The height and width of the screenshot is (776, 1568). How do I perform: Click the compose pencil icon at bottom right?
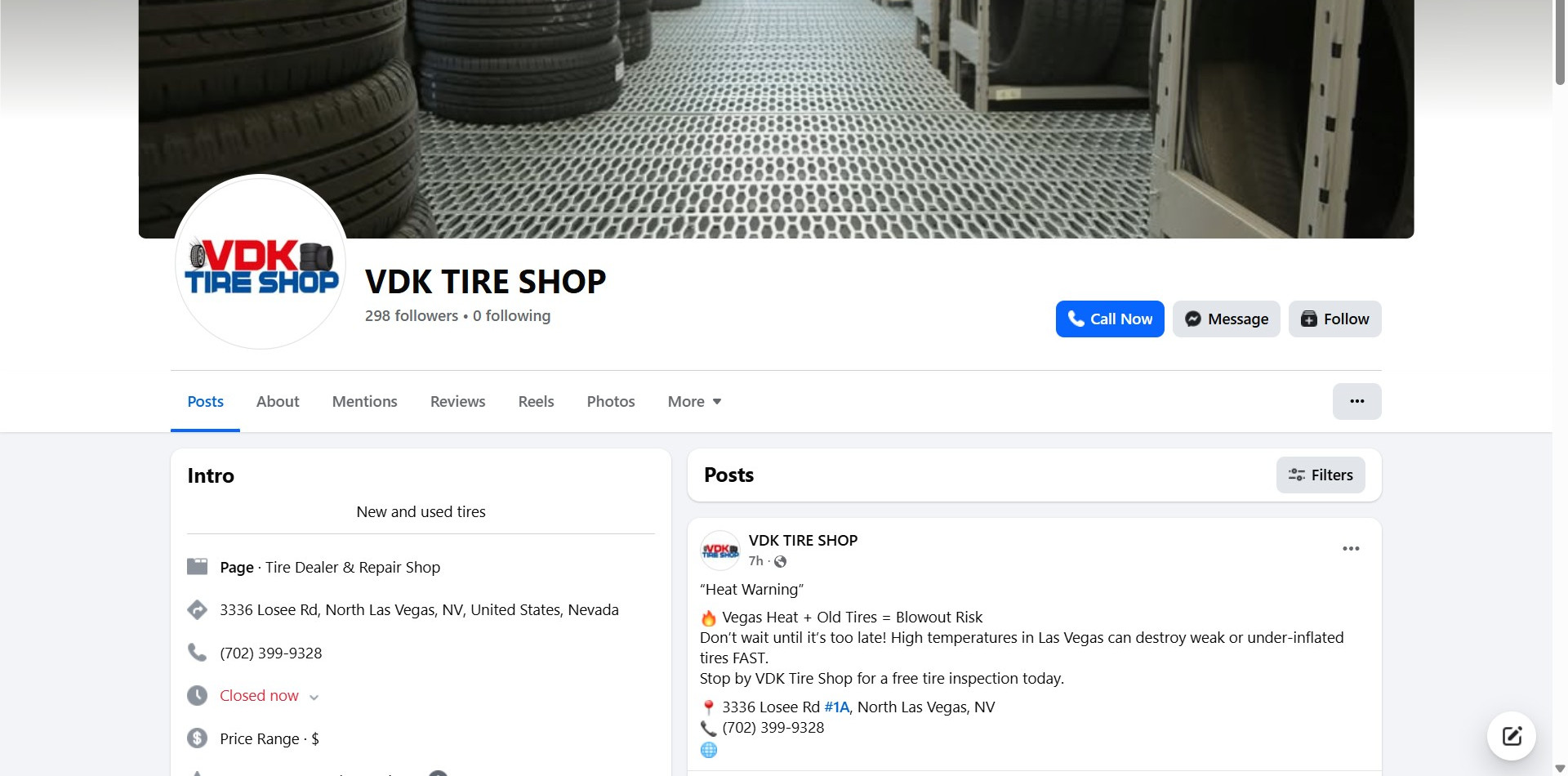(1512, 735)
